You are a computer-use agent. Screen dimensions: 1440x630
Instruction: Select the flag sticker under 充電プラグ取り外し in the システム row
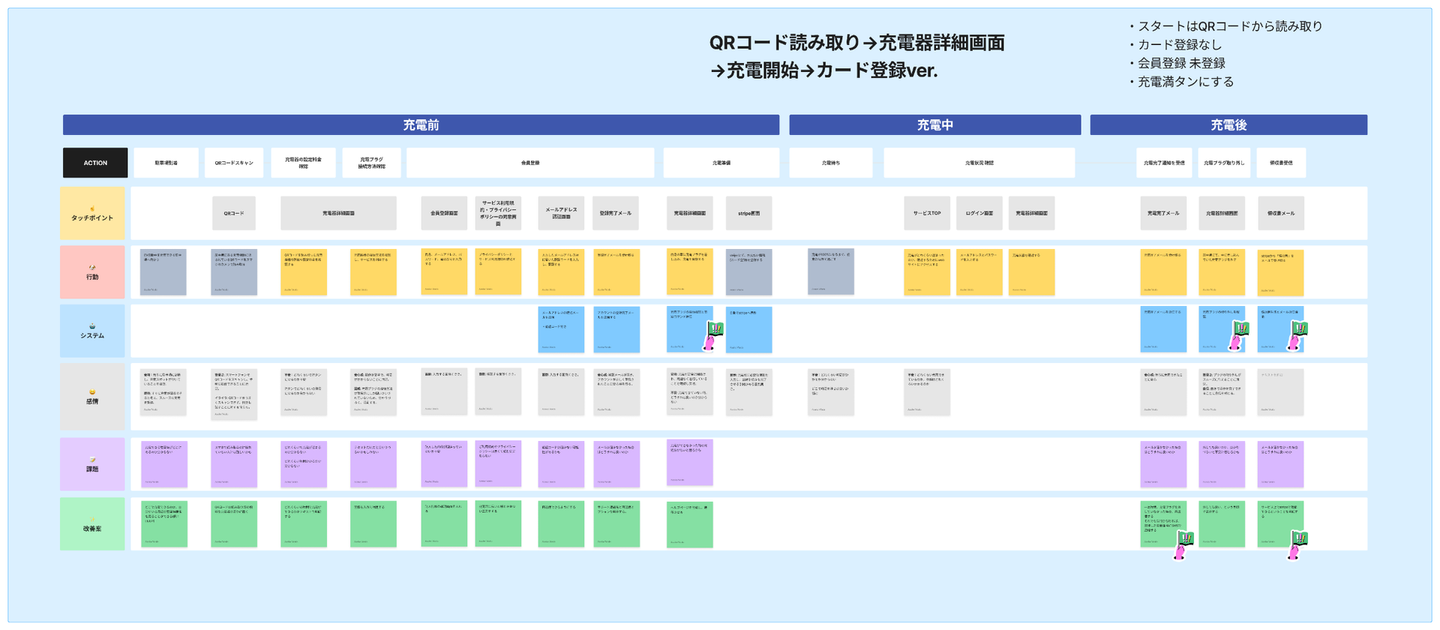point(1238,338)
